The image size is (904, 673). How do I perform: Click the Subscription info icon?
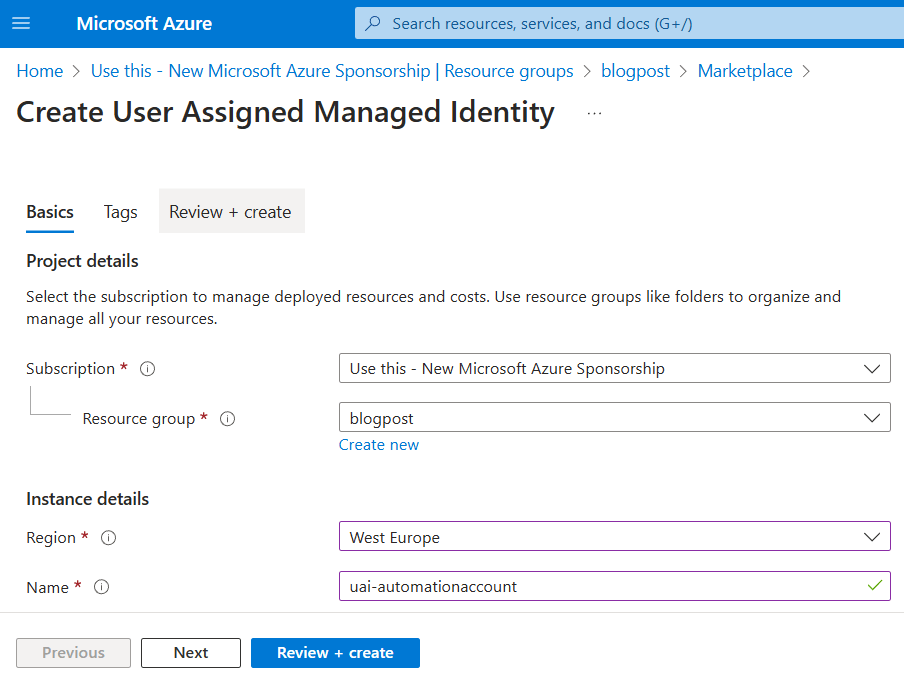tap(148, 369)
